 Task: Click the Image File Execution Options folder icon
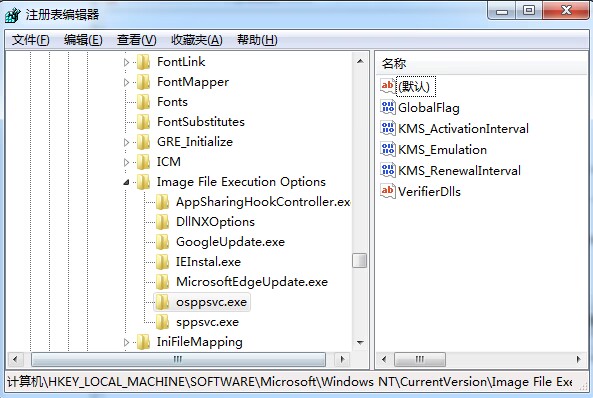point(143,182)
